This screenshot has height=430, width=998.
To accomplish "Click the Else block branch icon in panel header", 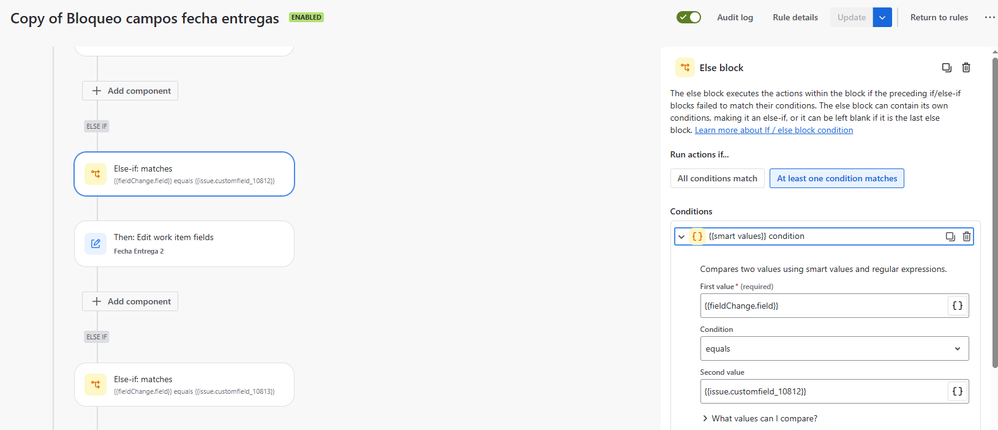I will [685, 67].
